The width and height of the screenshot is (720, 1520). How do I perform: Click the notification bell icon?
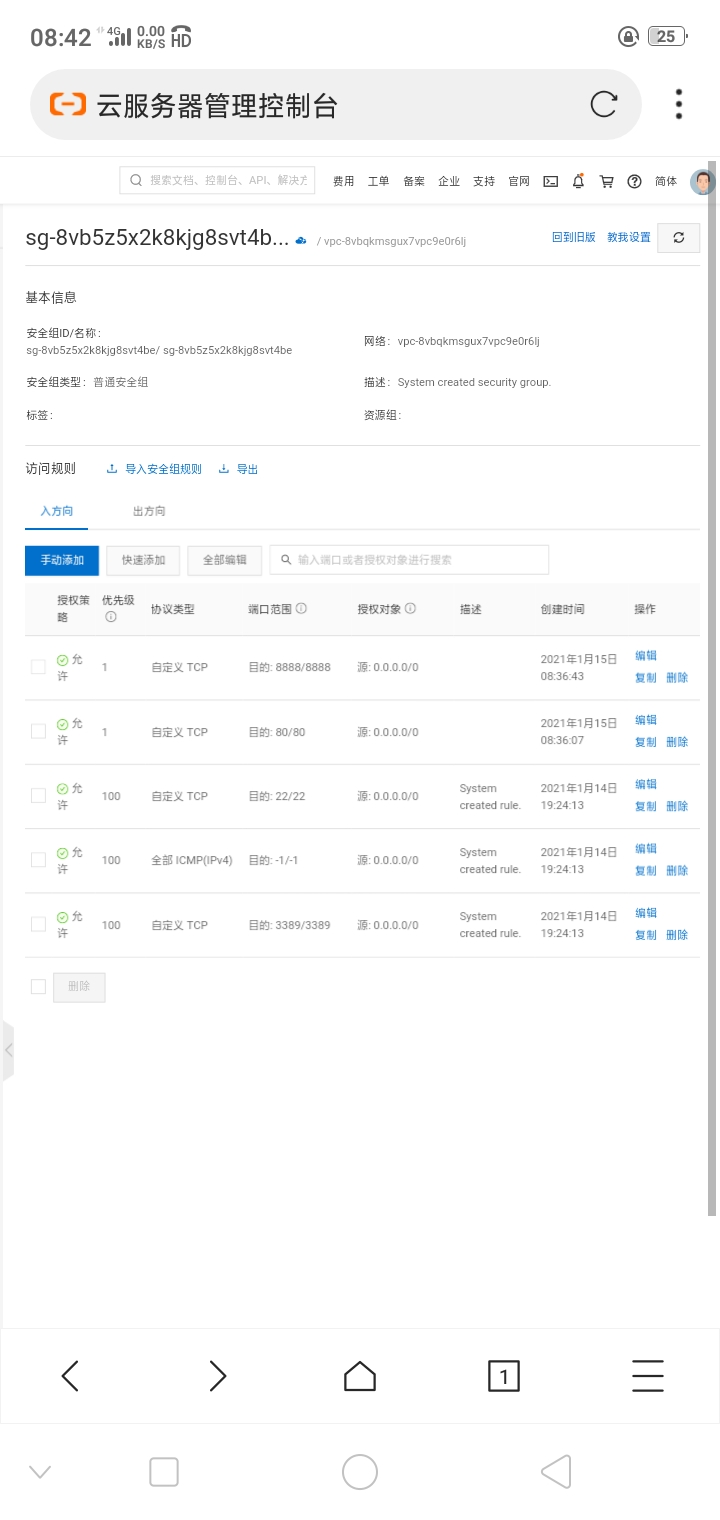578,181
